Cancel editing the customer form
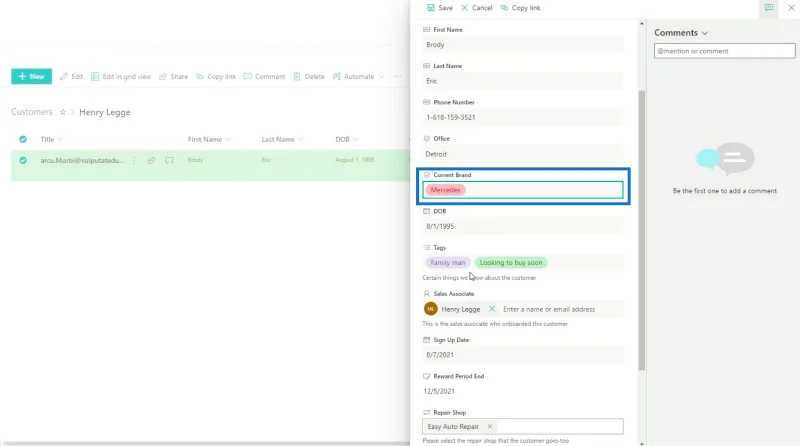Screen dimensions: 800x446 [x=477, y=8]
